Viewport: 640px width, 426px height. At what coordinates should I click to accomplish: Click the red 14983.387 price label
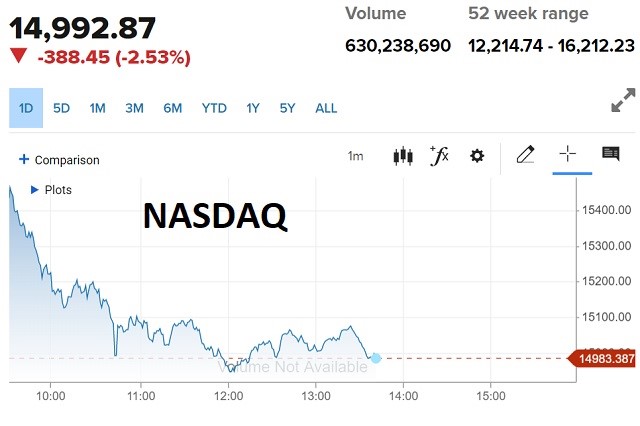point(602,358)
